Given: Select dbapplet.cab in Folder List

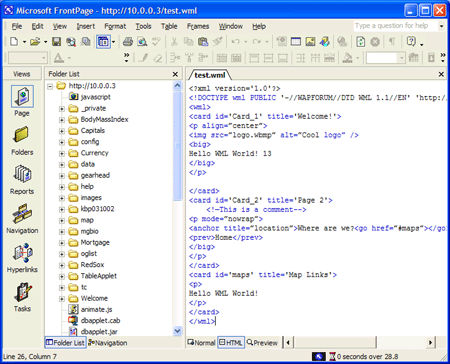Looking at the screenshot, I should 100,321.
